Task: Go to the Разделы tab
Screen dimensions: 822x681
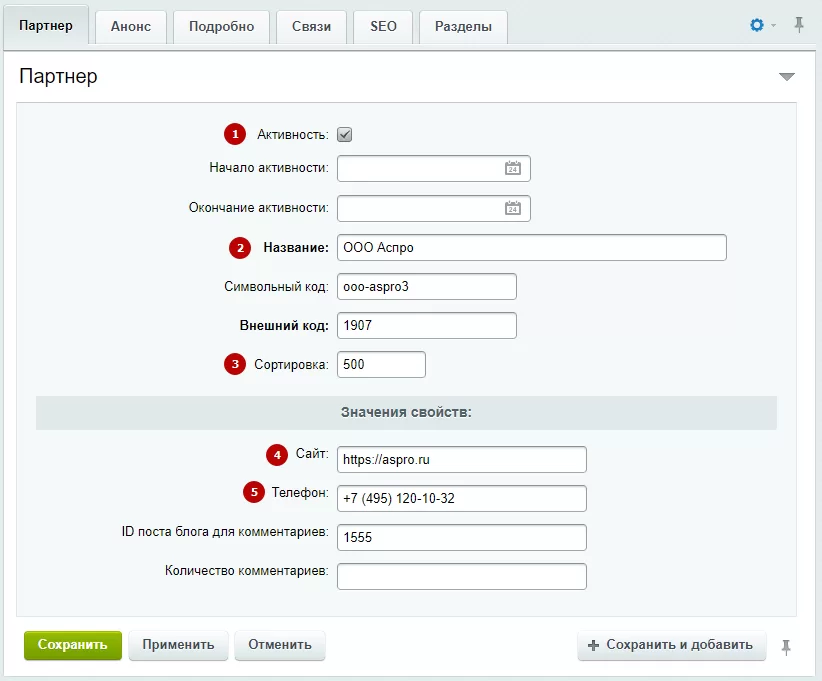Action: coord(463,27)
